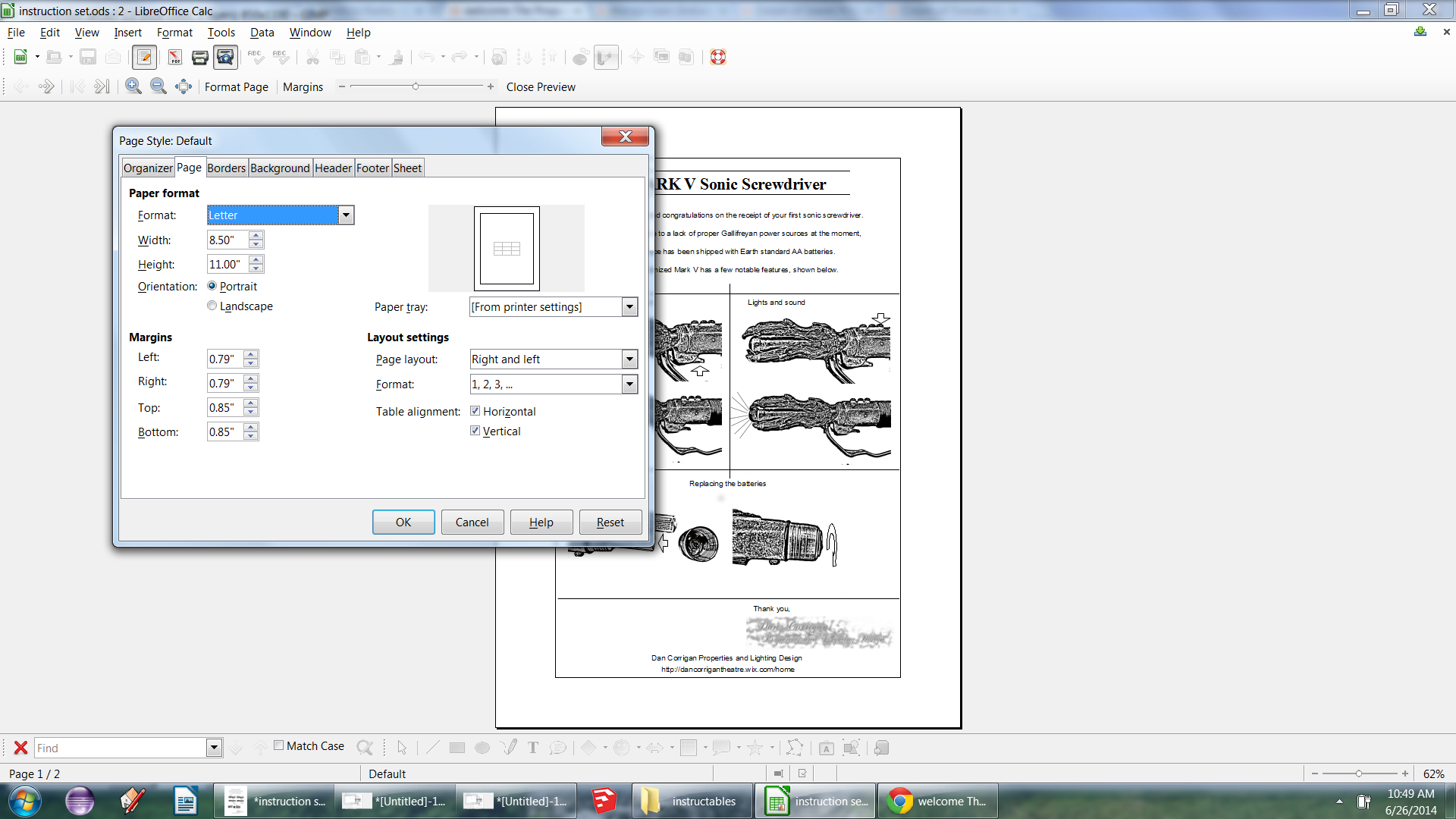Image resolution: width=1456 pixels, height=819 pixels.
Task: Select Landscape orientation
Action: pos(212,306)
